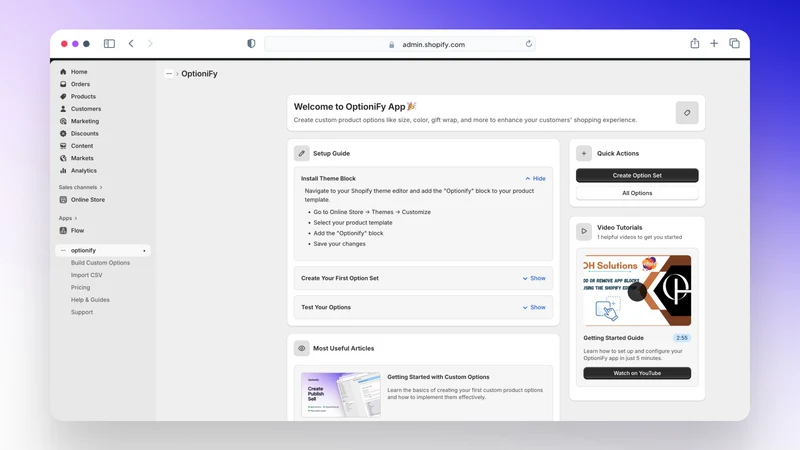Click the Video Tutorials play icon
This screenshot has width=800, height=450.
584,231
